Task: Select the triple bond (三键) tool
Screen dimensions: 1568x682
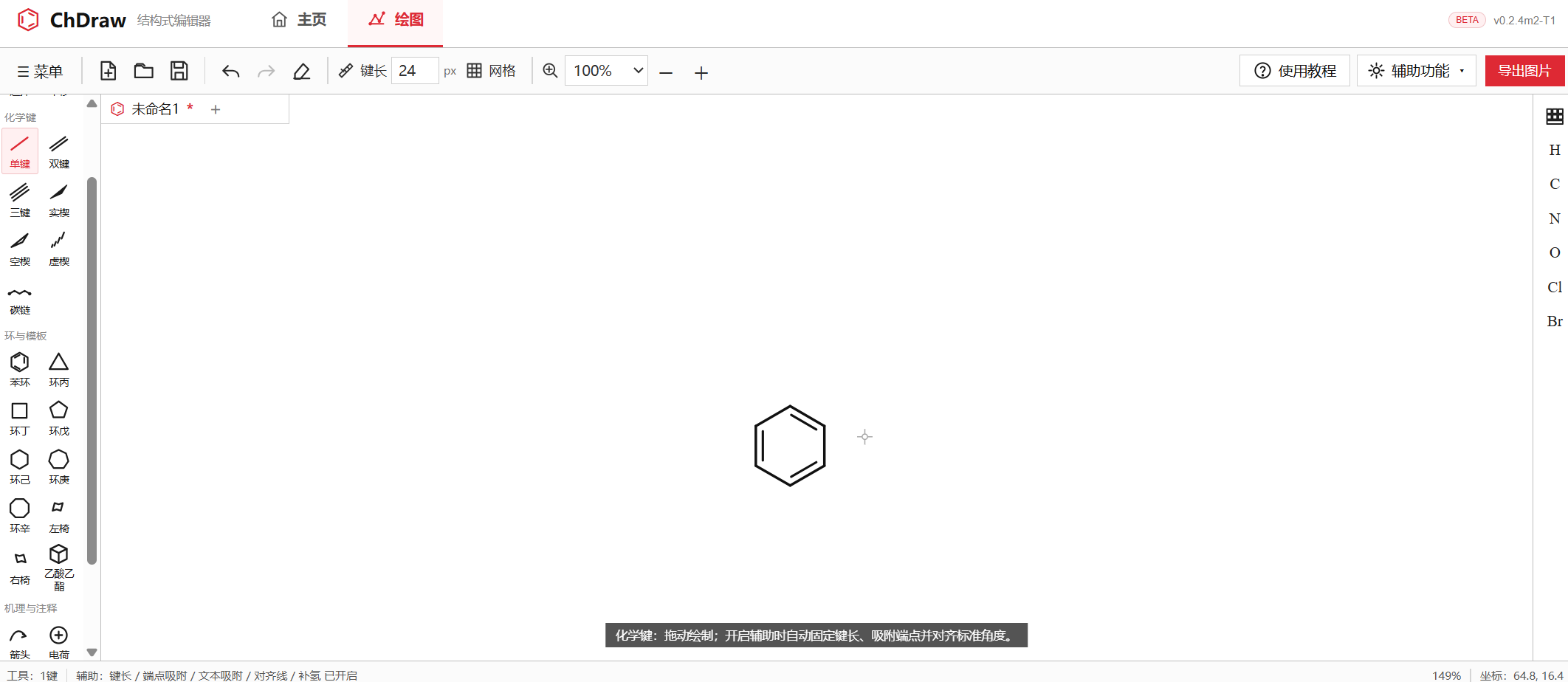Action: point(20,200)
